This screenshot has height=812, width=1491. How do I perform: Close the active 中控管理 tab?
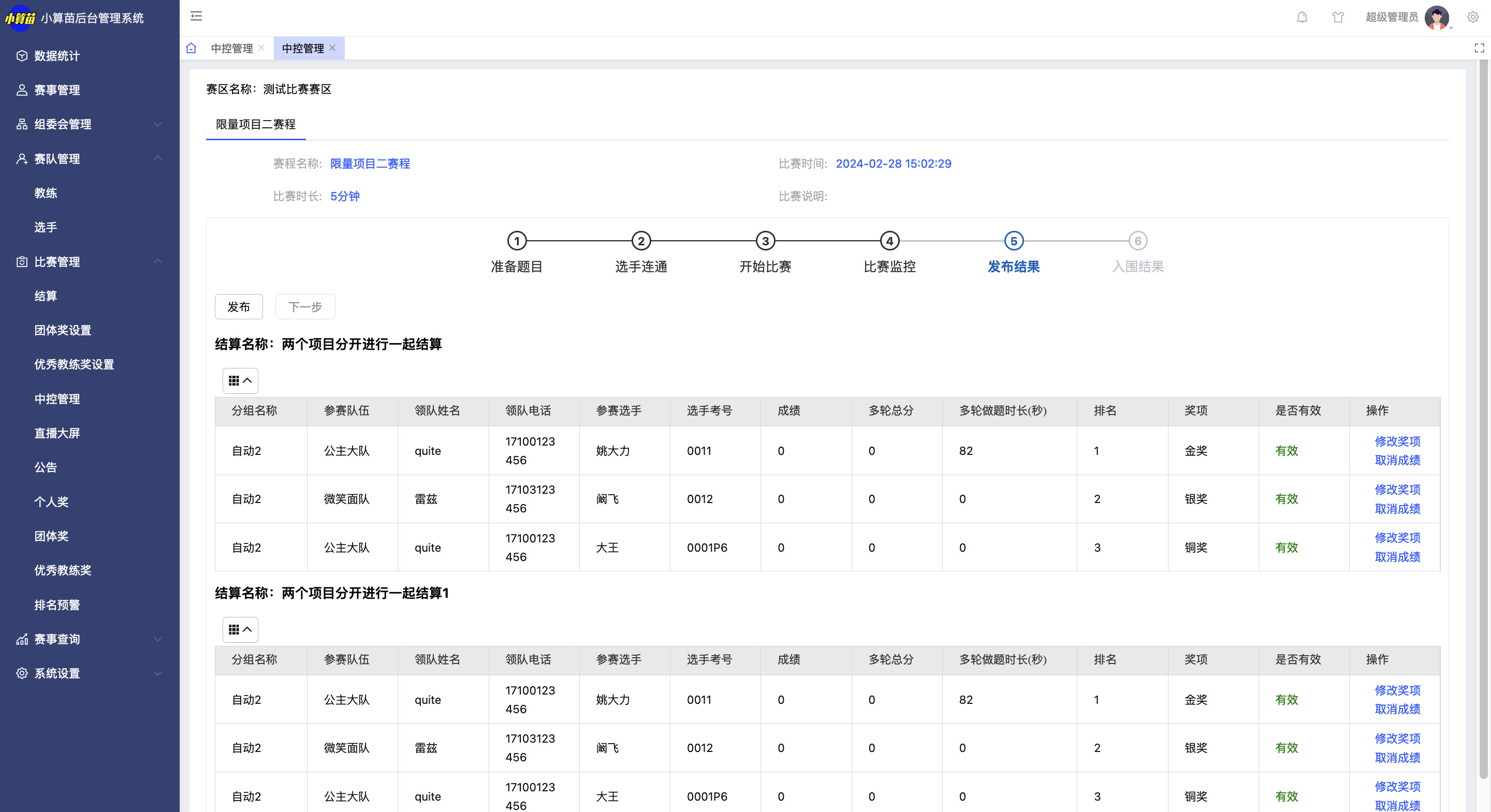click(332, 48)
